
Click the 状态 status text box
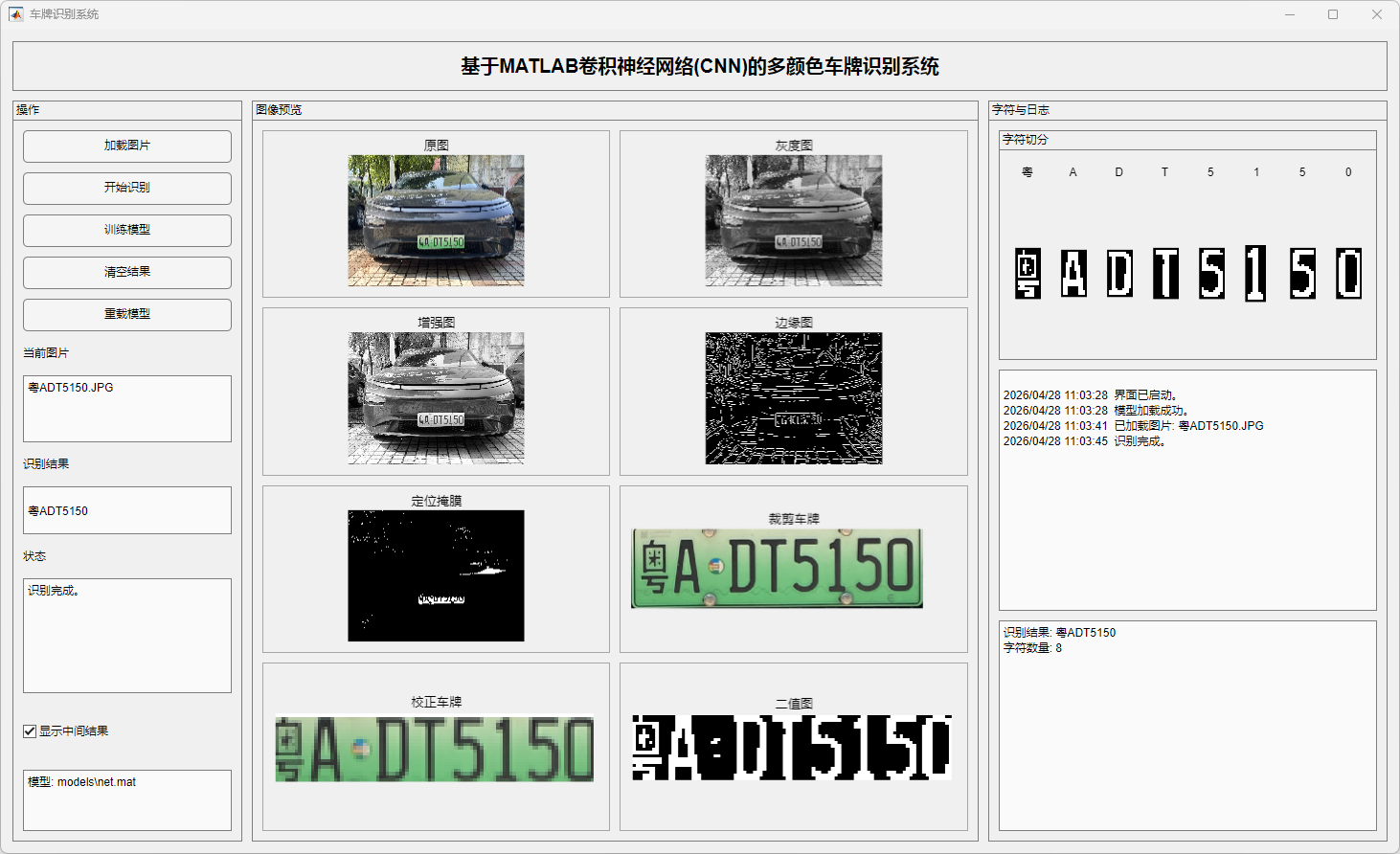(x=127, y=636)
